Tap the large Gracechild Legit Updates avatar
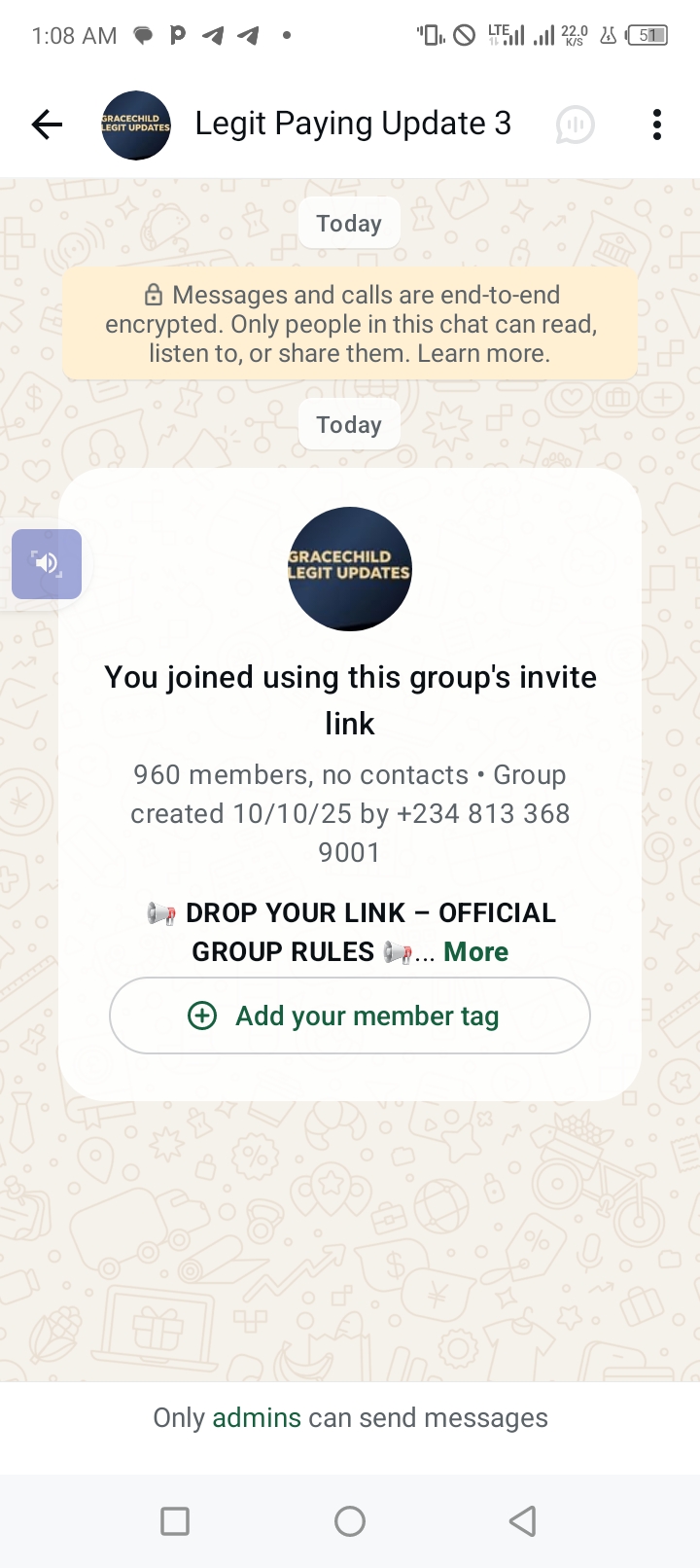Image resolution: width=700 pixels, height=1568 pixels. click(x=350, y=569)
